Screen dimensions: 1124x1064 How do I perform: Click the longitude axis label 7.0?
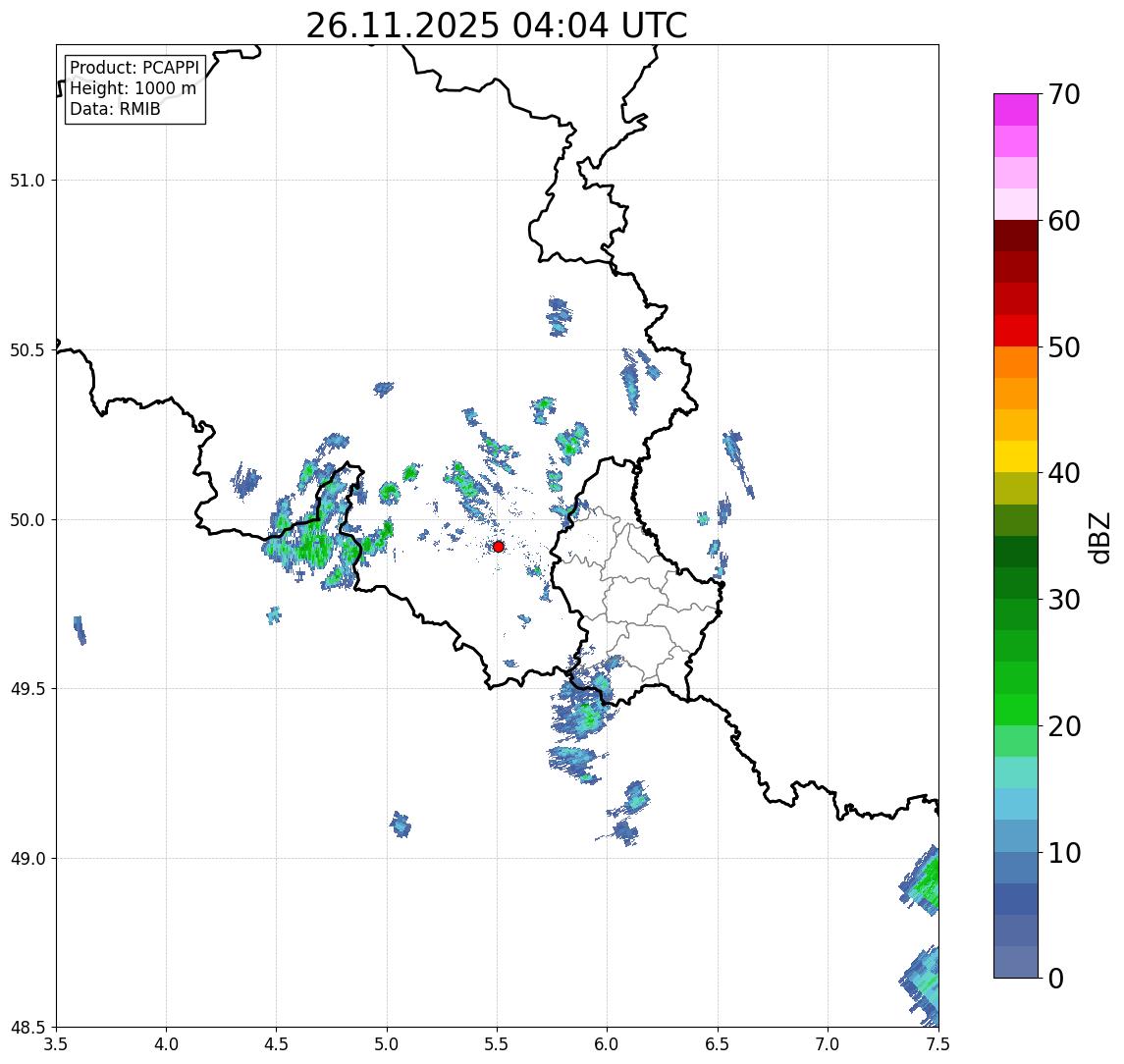(x=829, y=1044)
